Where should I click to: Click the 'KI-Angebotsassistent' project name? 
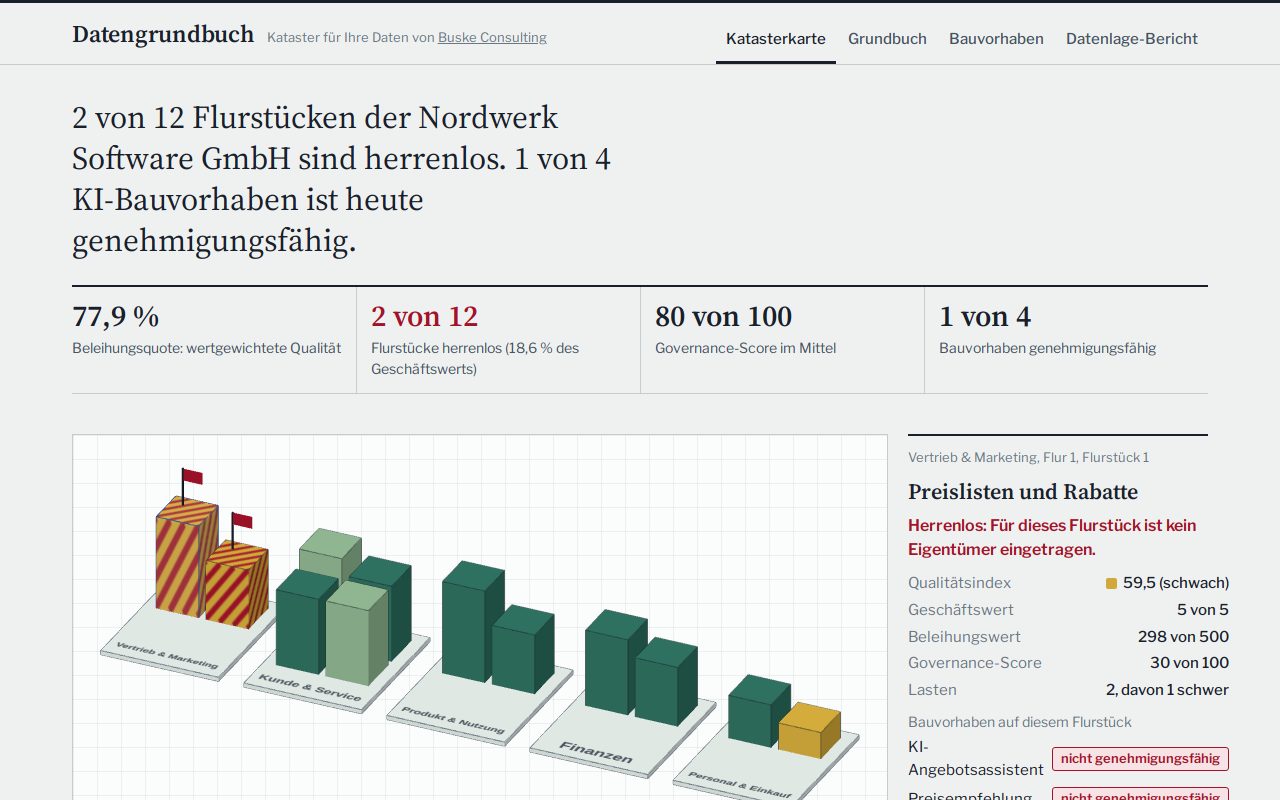pyautogui.click(x=976, y=758)
